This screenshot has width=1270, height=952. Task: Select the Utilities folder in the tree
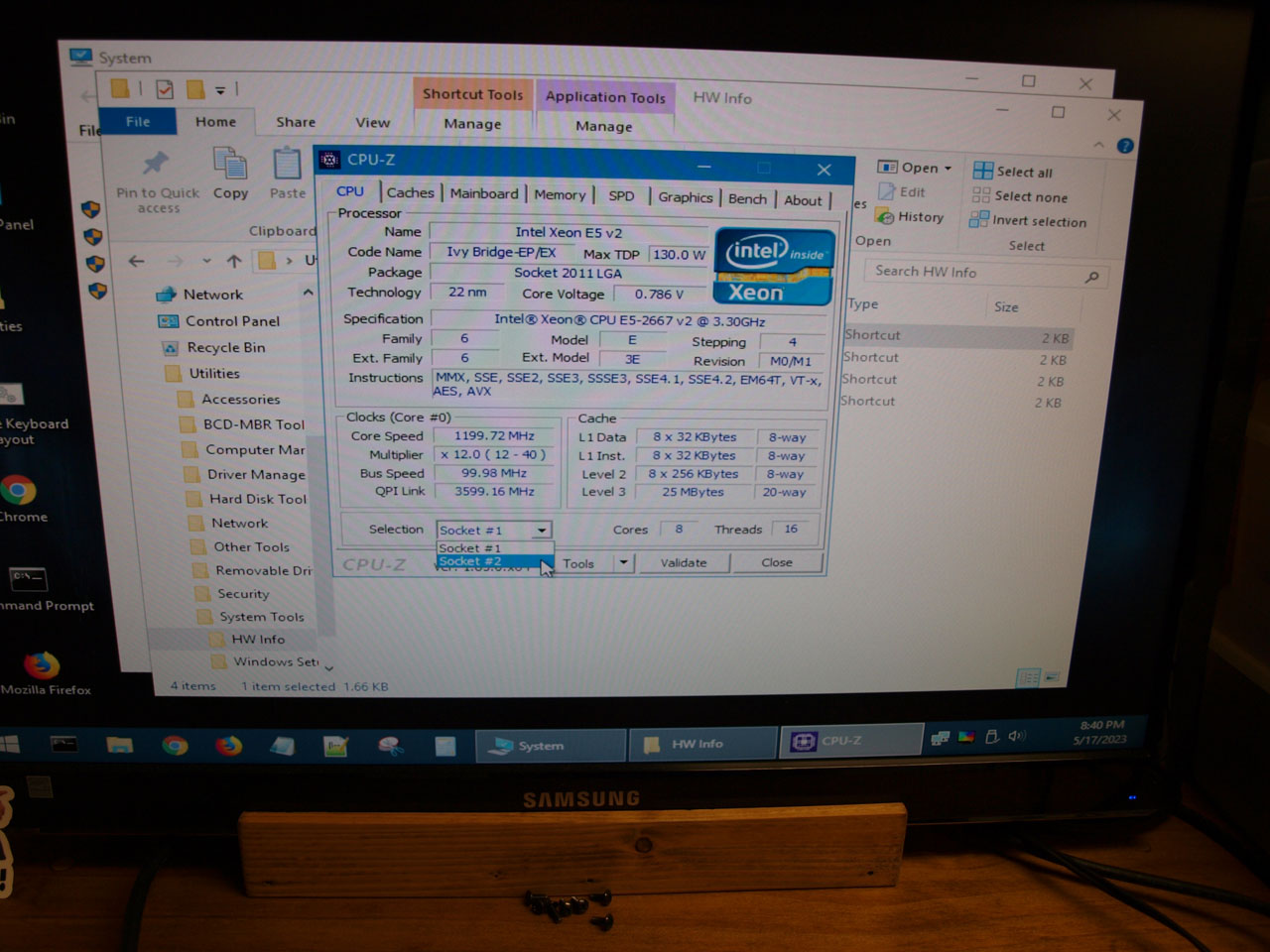(202, 373)
